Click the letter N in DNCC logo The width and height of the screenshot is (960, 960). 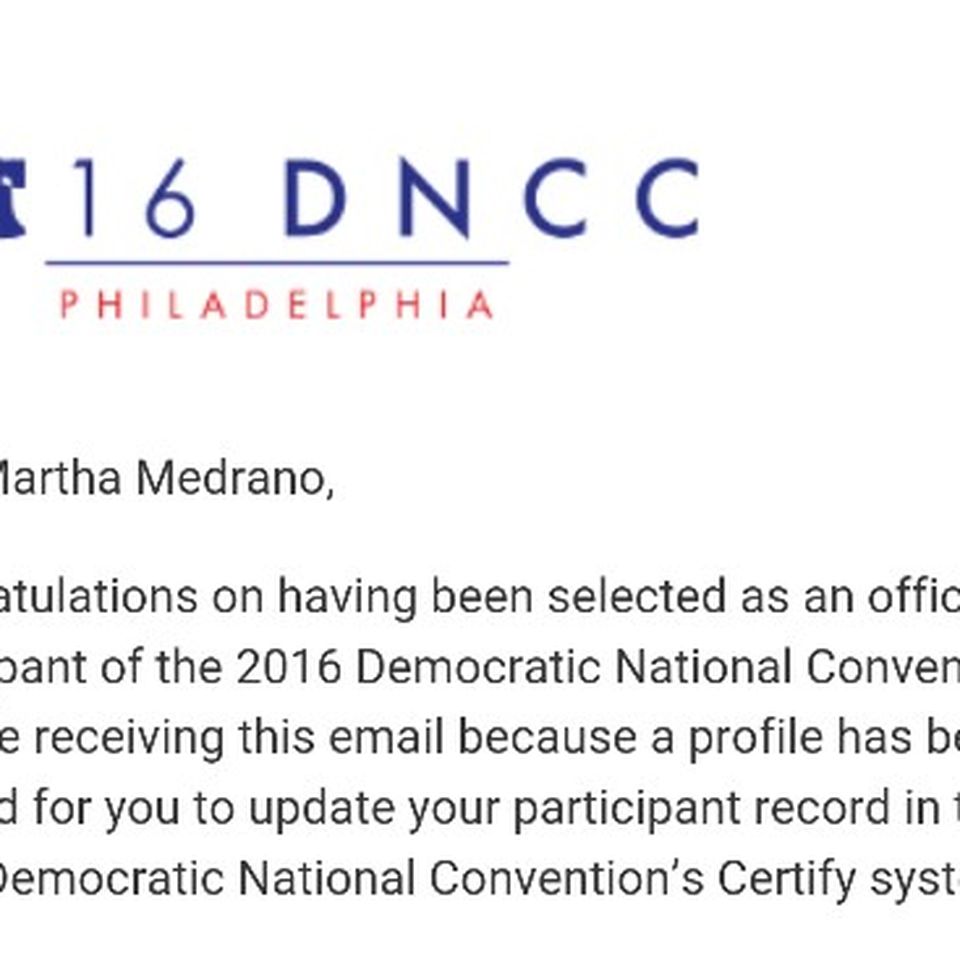click(x=435, y=198)
